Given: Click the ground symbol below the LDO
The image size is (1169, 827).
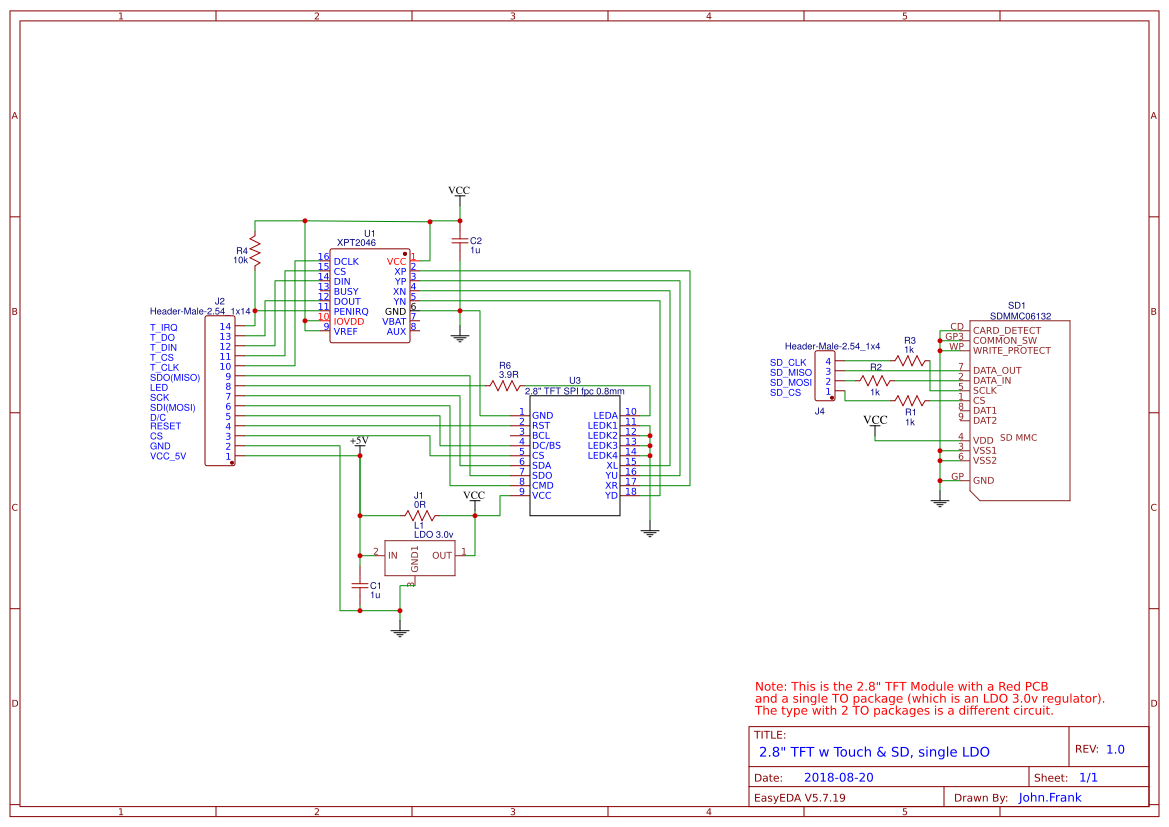Looking at the screenshot, I should (x=400, y=629).
